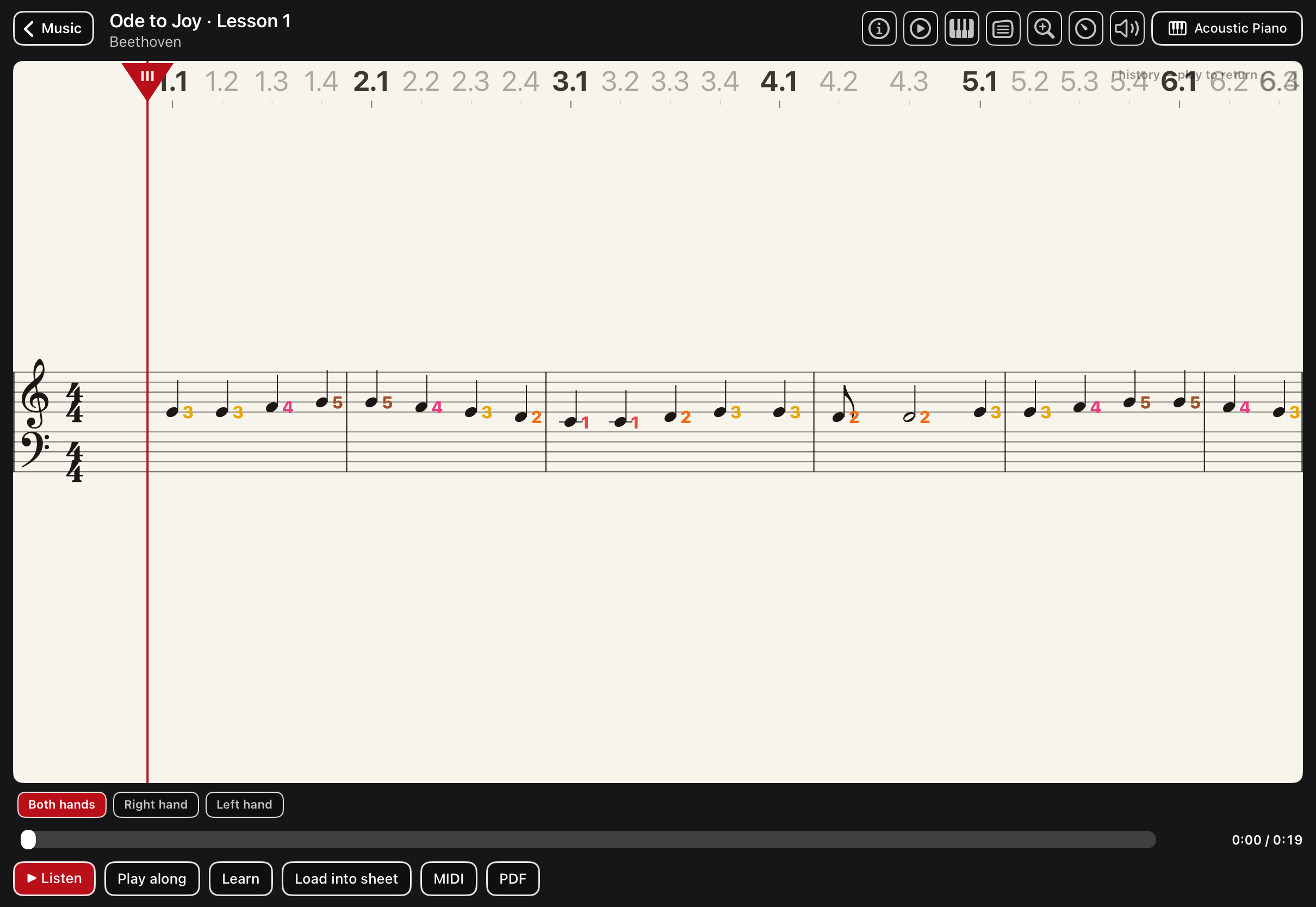The image size is (1316, 907).
Task: Open the text lines list icon
Action: coord(1003,28)
